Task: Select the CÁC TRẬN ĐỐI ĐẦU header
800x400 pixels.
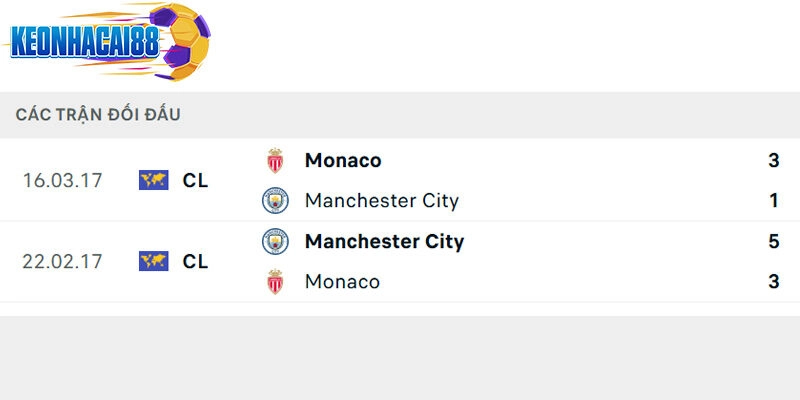Action: 98,114
